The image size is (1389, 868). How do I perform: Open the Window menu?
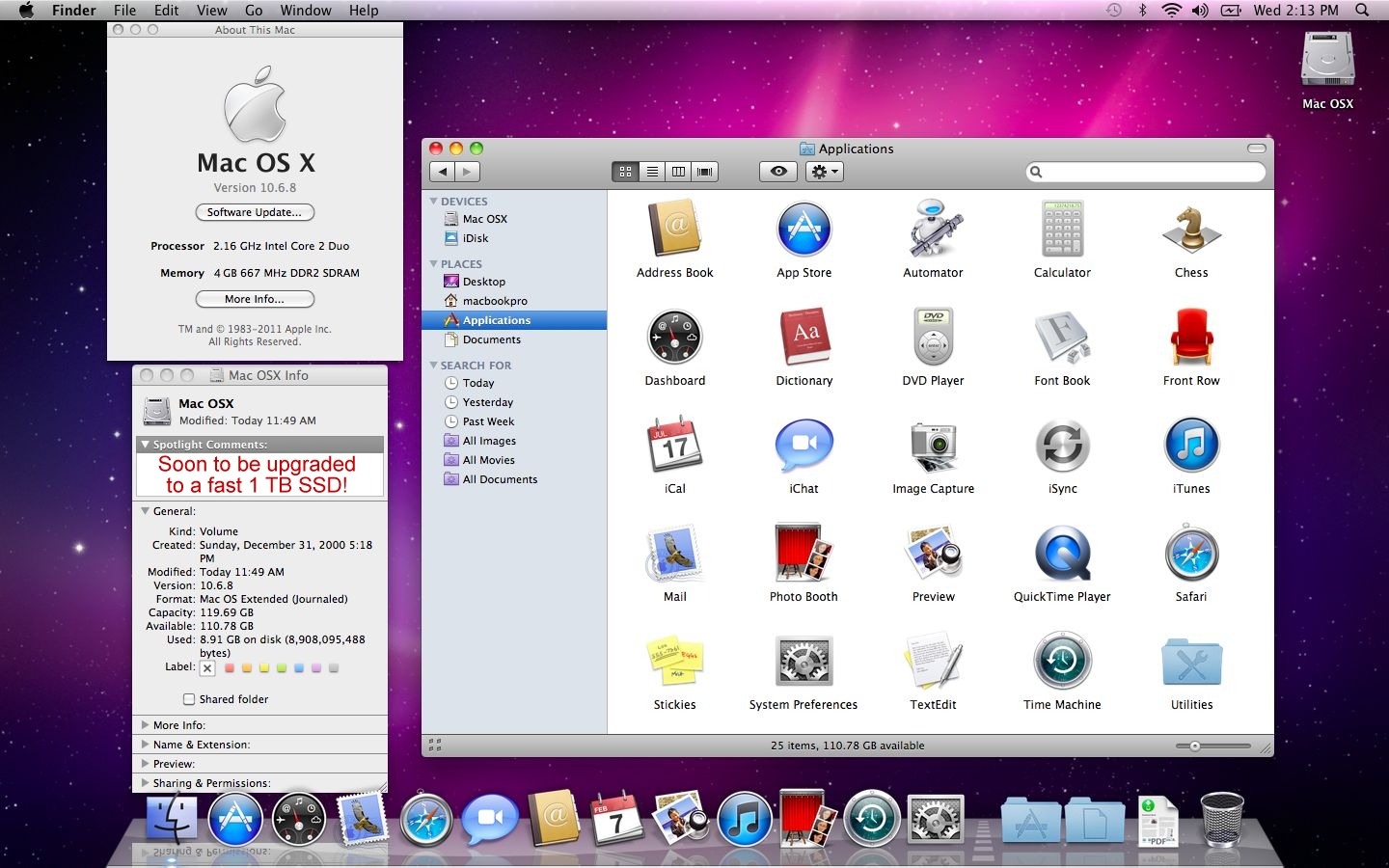[x=306, y=10]
